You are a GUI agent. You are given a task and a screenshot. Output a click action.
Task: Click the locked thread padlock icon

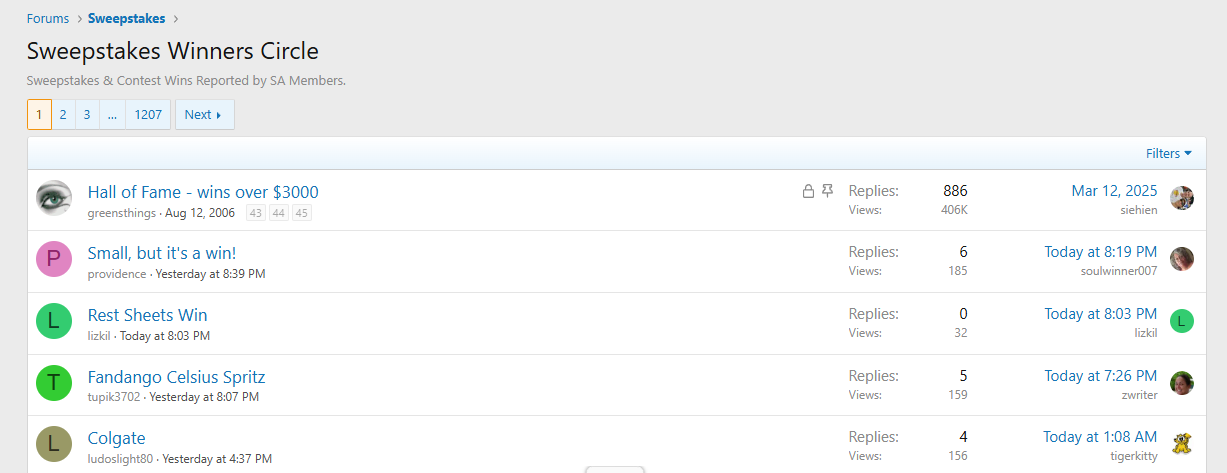808,191
